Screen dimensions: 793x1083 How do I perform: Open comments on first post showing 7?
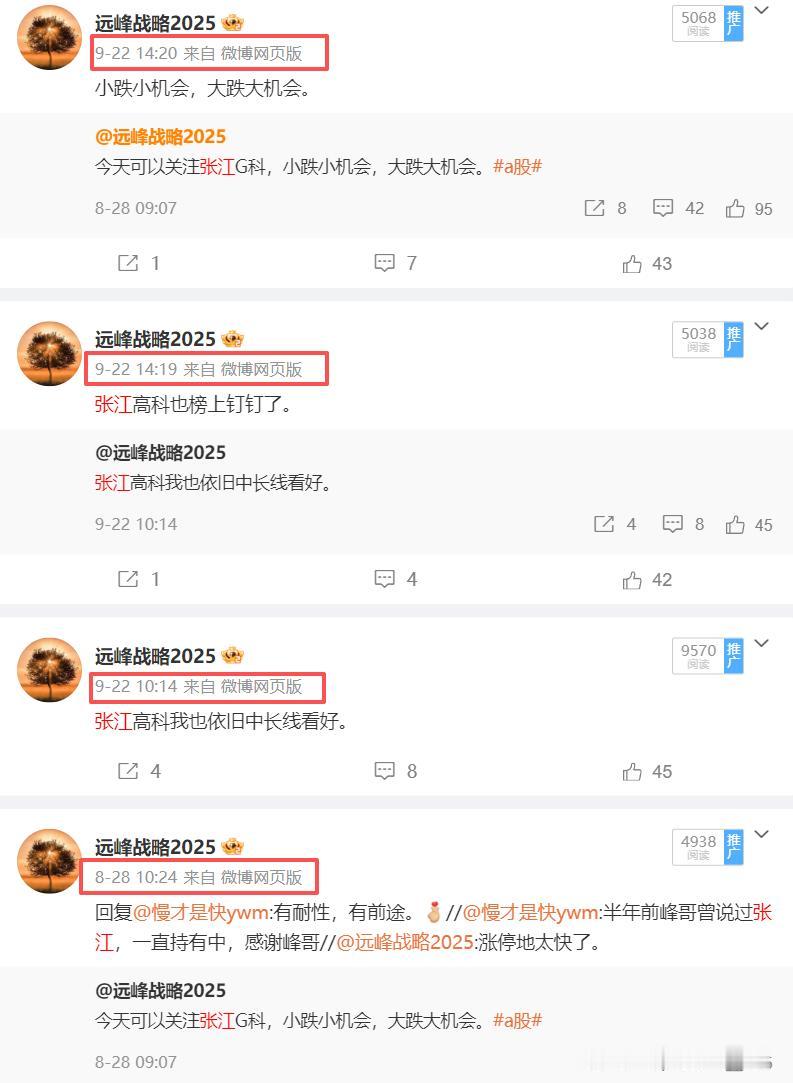(x=395, y=262)
